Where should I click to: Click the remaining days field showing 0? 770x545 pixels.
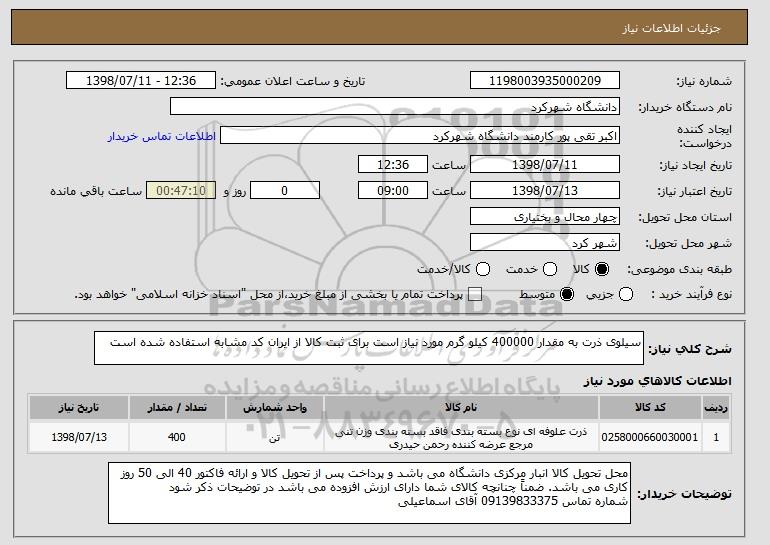[285, 191]
